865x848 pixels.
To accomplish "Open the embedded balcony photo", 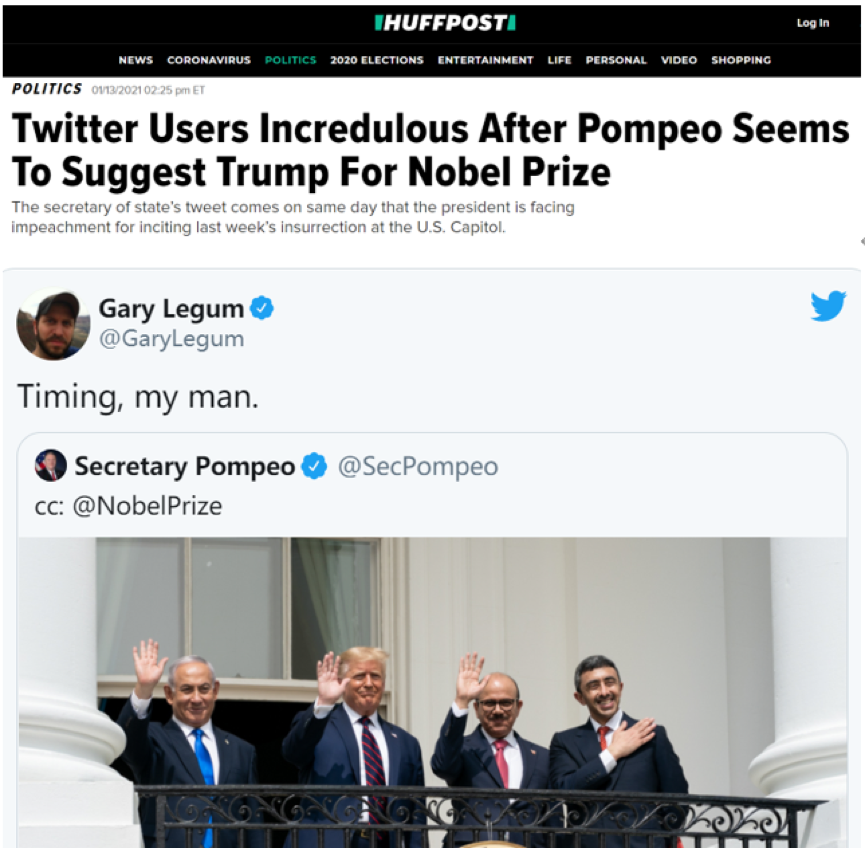I will 432,690.
